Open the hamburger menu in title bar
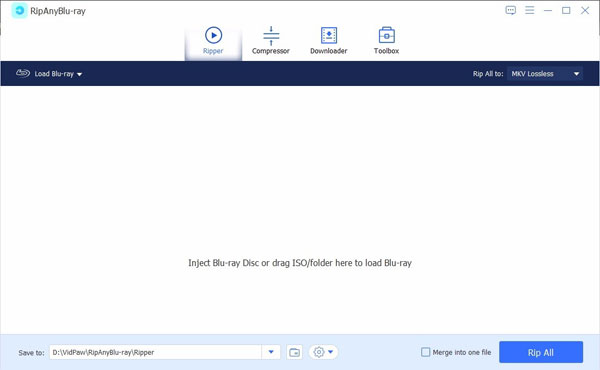 tap(530, 10)
